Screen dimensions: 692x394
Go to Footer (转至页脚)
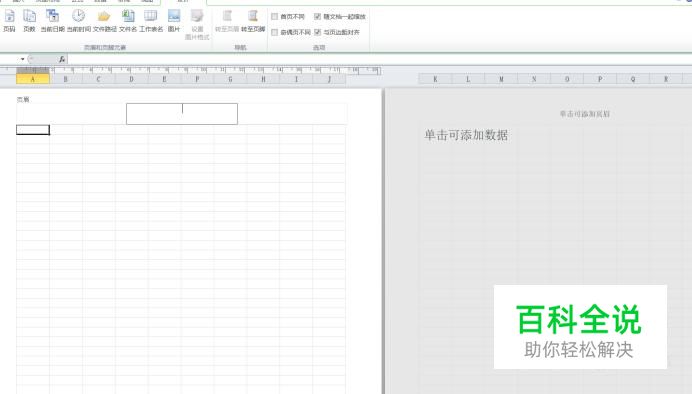click(x=253, y=21)
